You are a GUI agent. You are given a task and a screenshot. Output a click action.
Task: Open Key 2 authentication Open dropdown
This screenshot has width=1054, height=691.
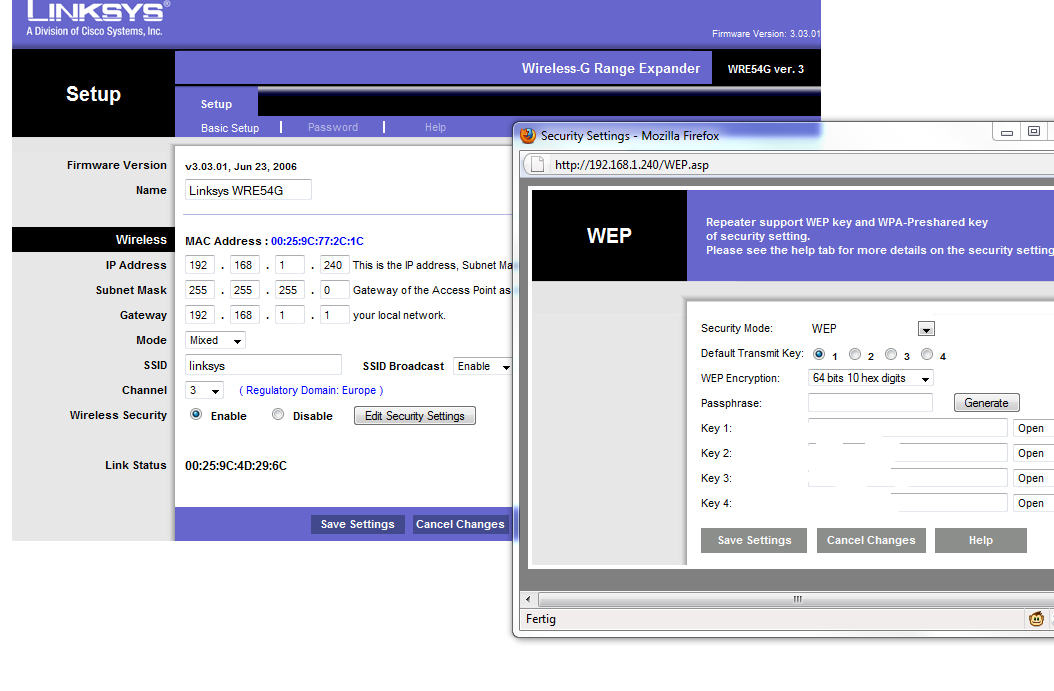1033,453
